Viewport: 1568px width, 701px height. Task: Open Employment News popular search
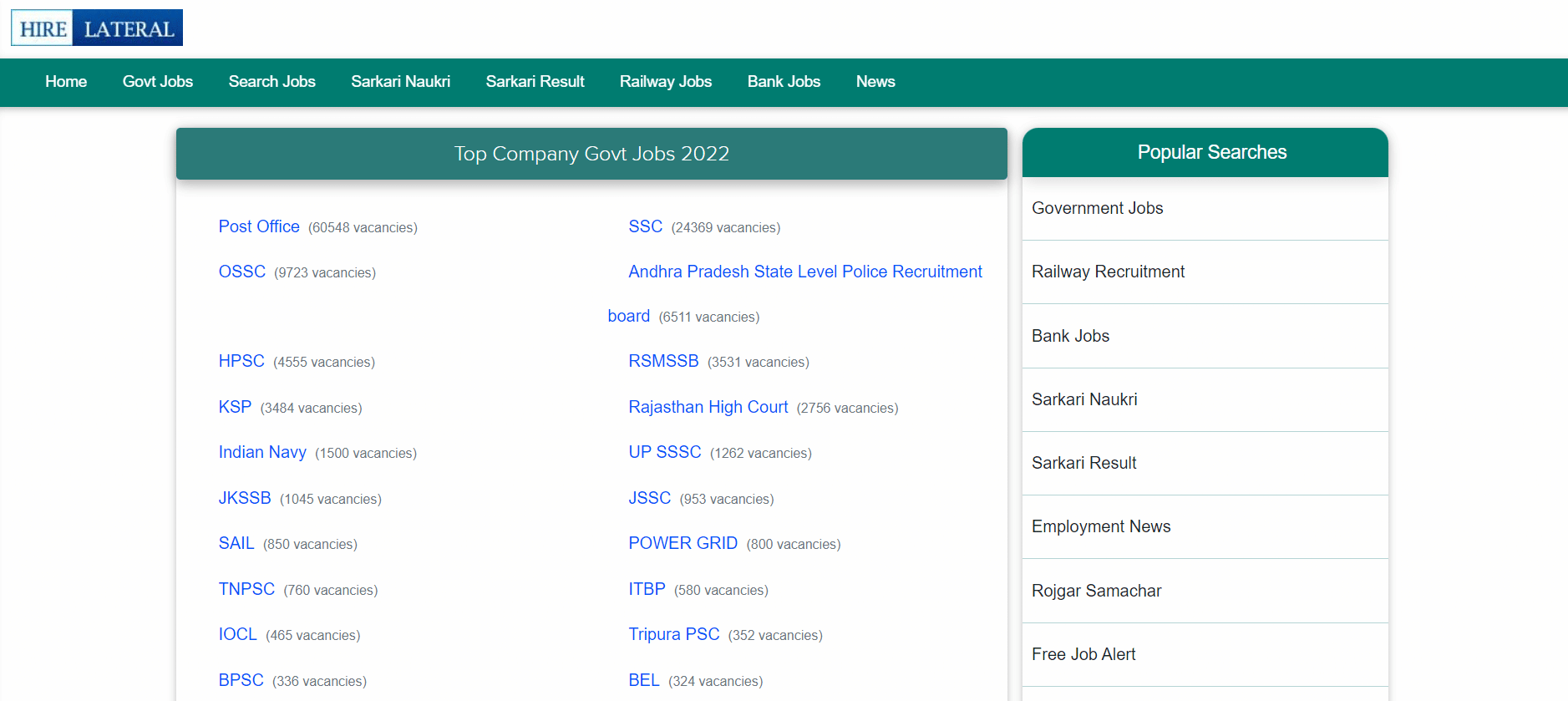[1101, 526]
